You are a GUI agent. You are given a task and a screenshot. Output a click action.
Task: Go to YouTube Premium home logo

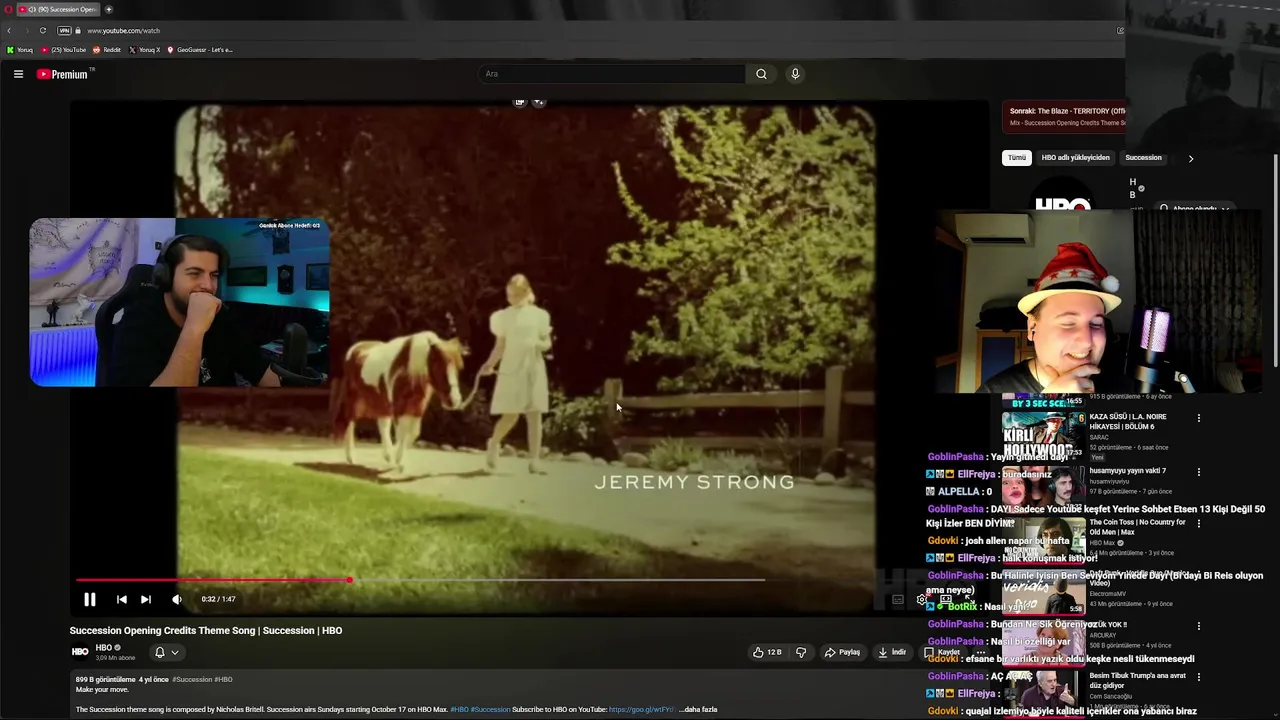pyautogui.click(x=64, y=74)
